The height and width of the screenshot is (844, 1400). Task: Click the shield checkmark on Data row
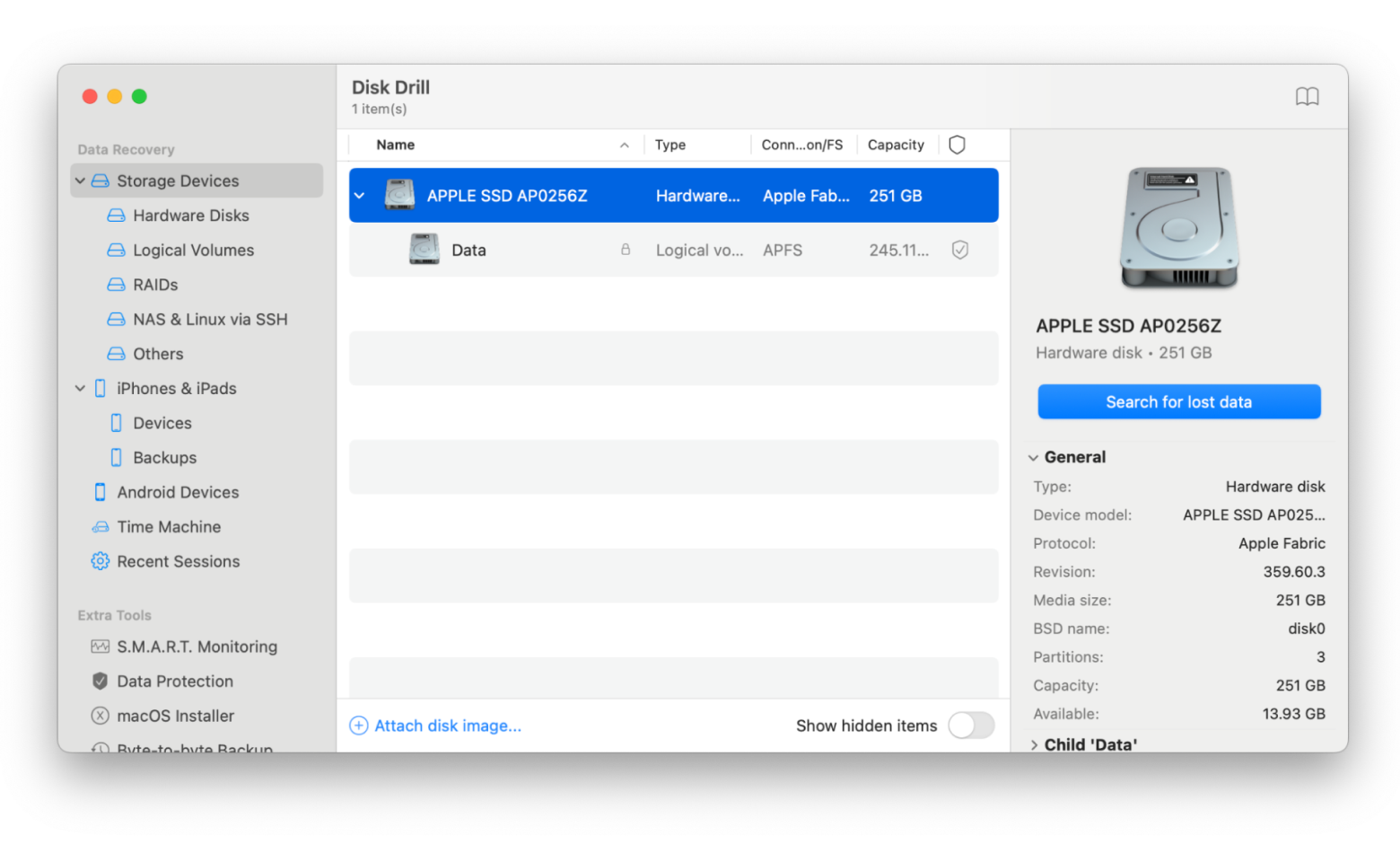point(959,251)
